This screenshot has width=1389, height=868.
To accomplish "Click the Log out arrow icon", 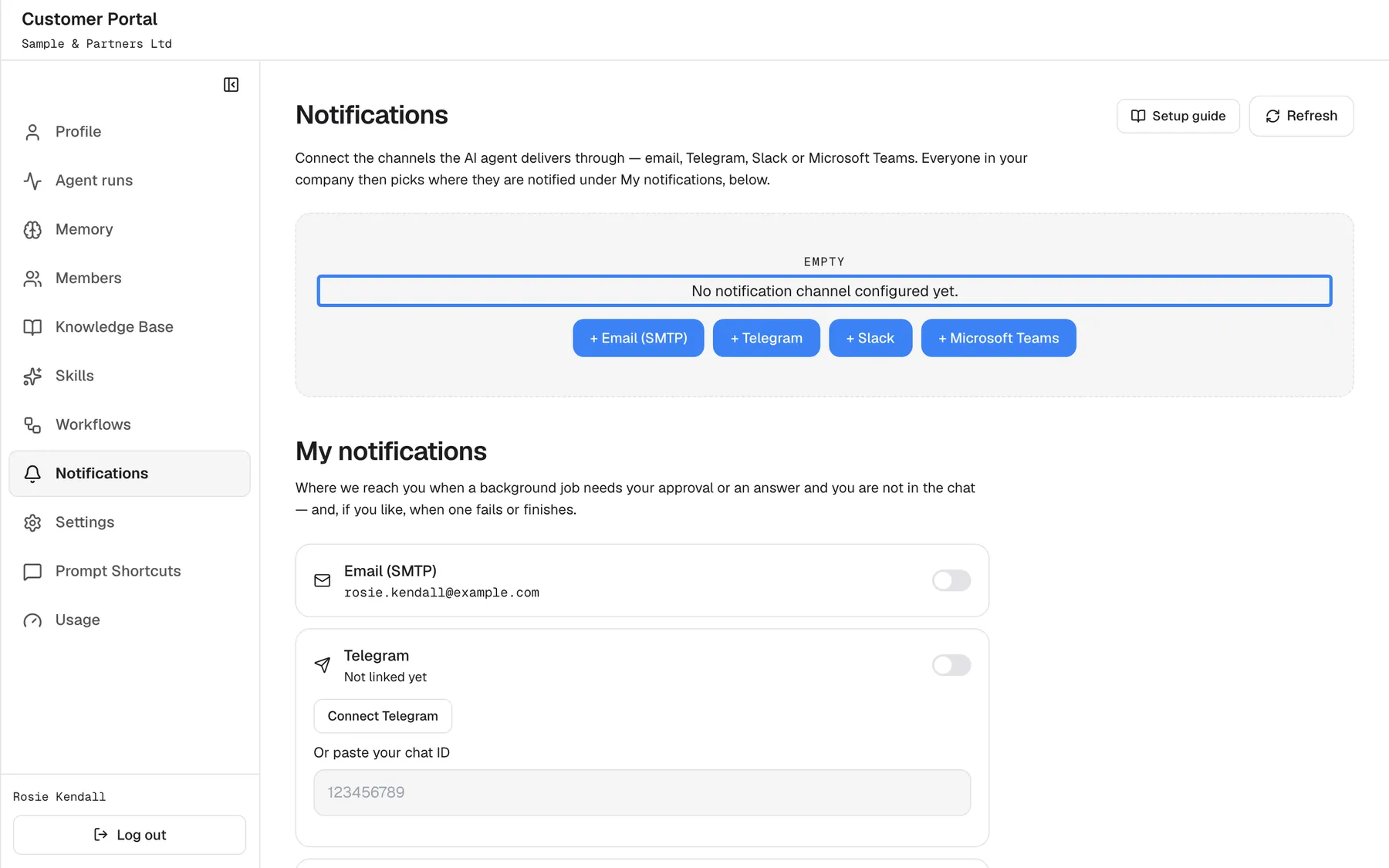I will pyautogui.click(x=100, y=835).
